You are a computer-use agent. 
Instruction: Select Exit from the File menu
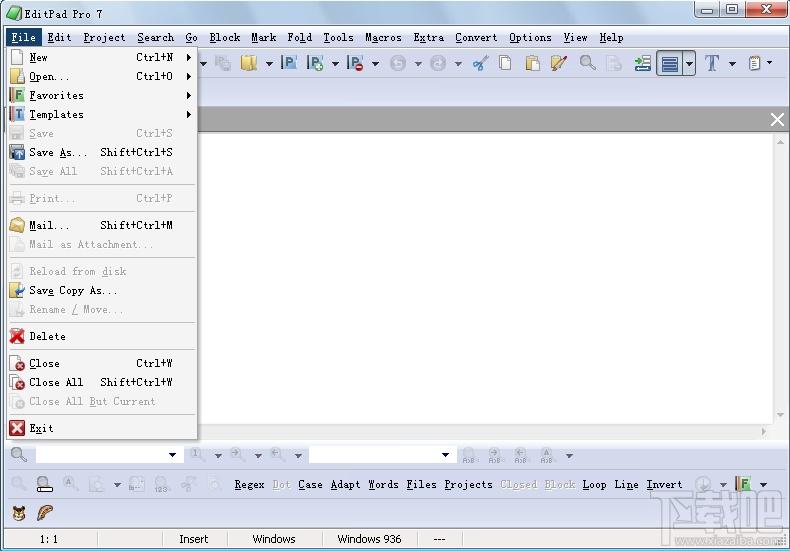click(x=102, y=428)
